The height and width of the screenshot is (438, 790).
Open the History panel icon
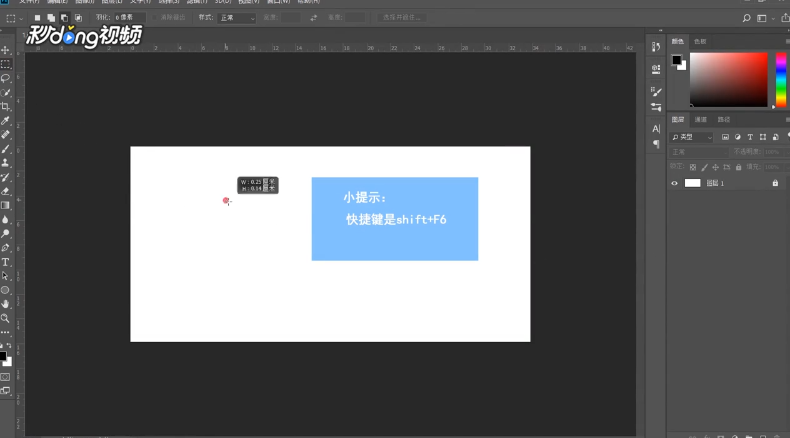655,47
